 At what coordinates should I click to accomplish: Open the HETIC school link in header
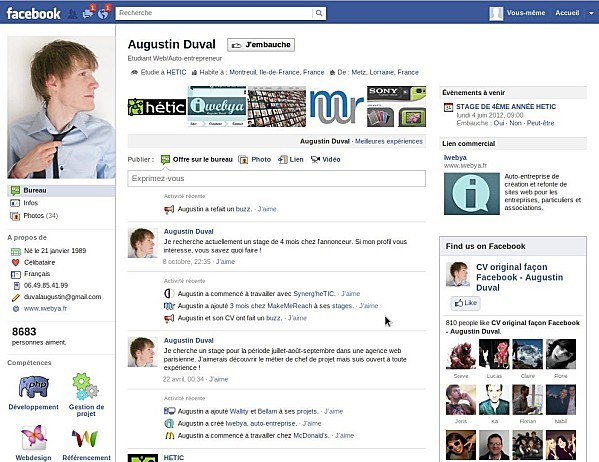pyautogui.click(x=176, y=72)
